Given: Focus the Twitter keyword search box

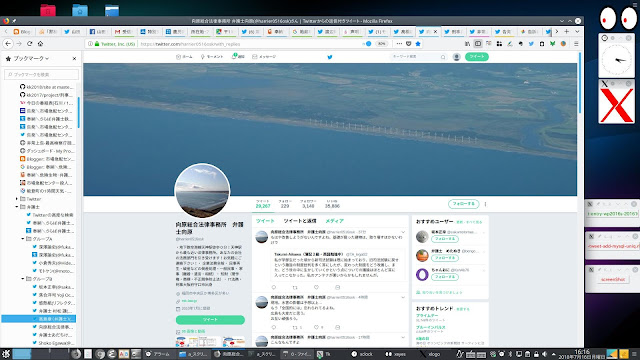Looking at the screenshot, I should tap(418, 57).
